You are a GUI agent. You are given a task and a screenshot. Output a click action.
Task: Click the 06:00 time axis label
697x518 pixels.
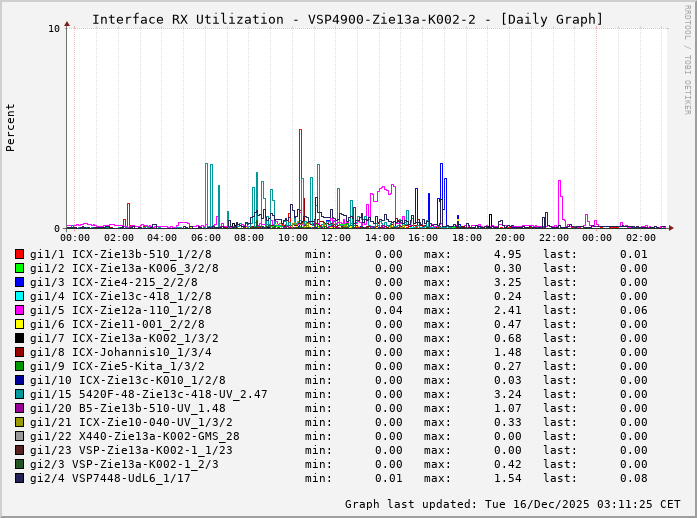[206, 238]
